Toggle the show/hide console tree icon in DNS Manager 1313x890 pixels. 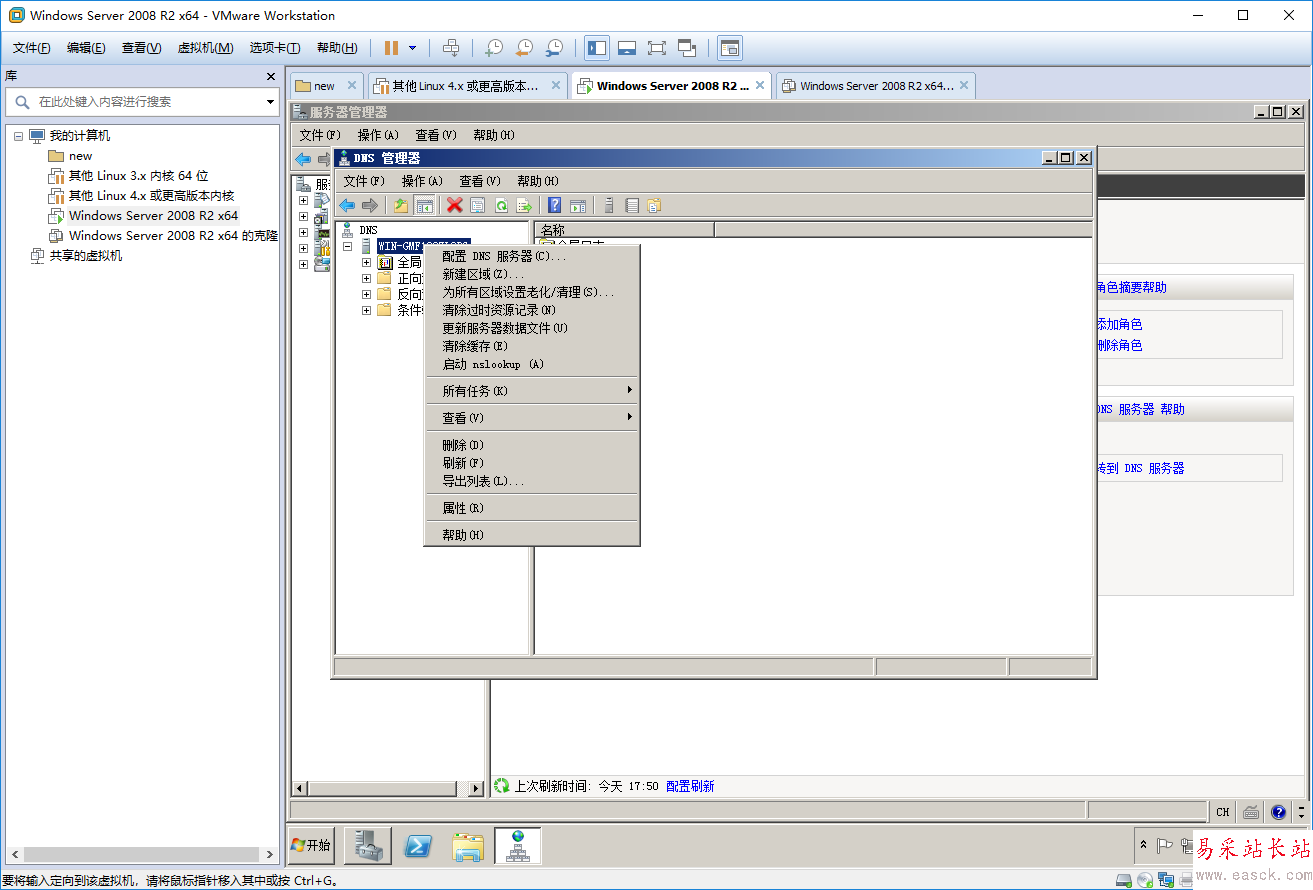pyautogui.click(x=424, y=206)
